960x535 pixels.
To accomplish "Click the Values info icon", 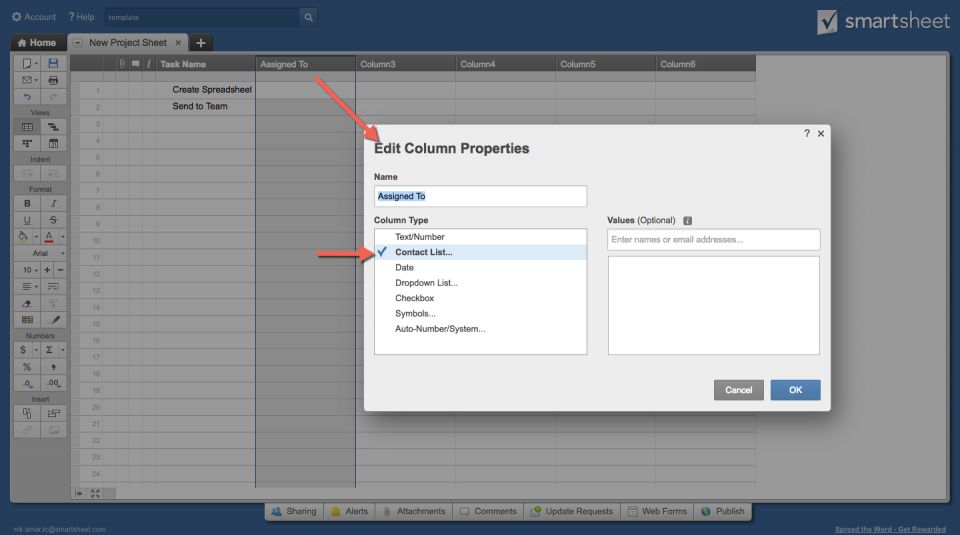I will point(688,220).
